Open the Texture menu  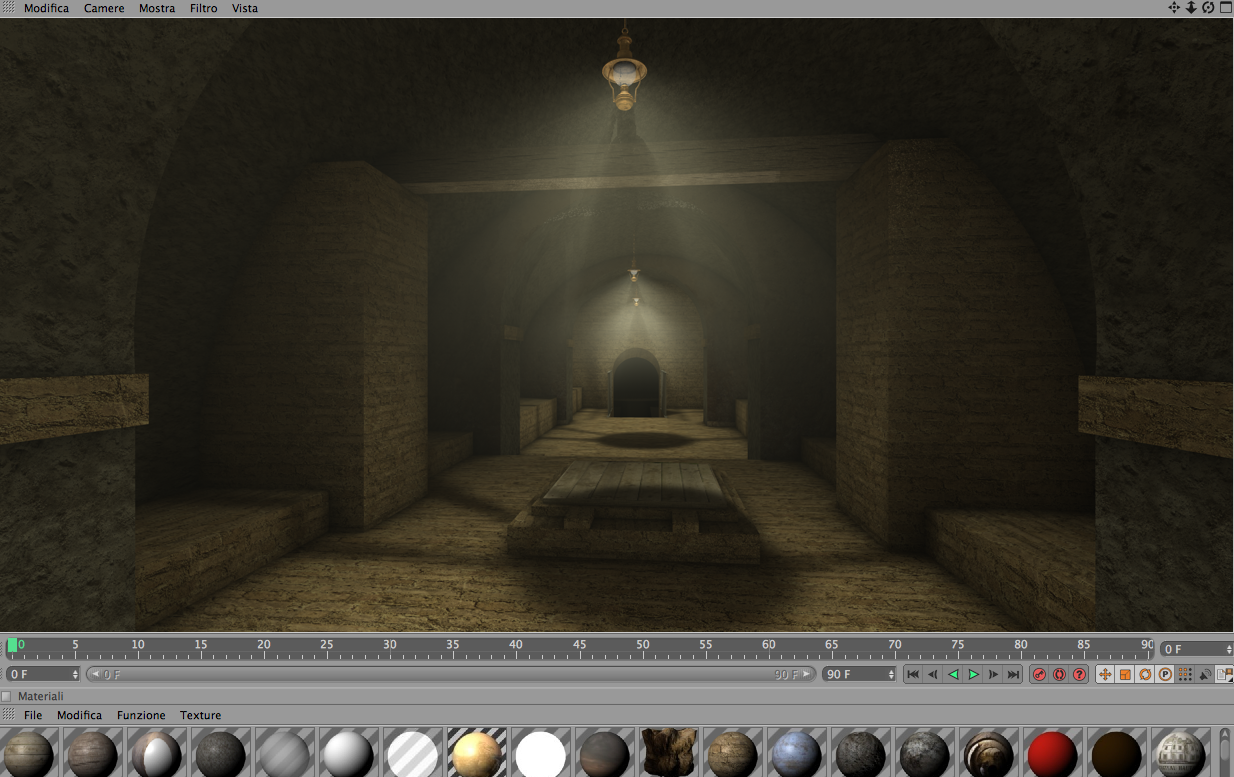pos(201,715)
